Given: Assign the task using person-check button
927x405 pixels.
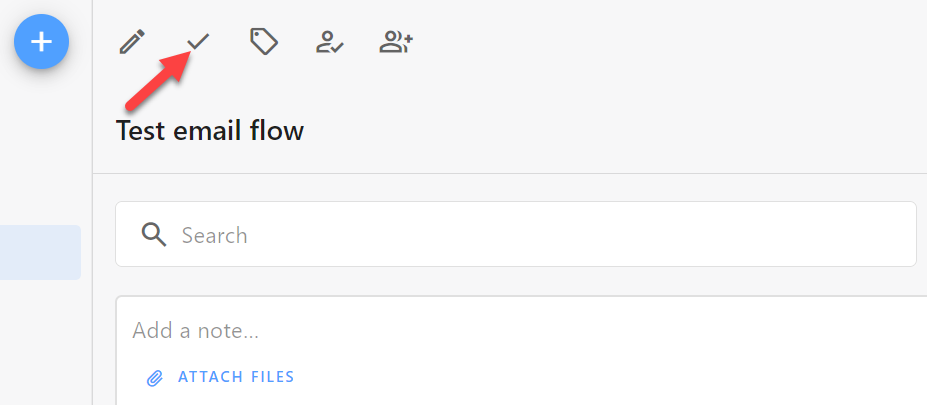Looking at the screenshot, I should (330, 43).
